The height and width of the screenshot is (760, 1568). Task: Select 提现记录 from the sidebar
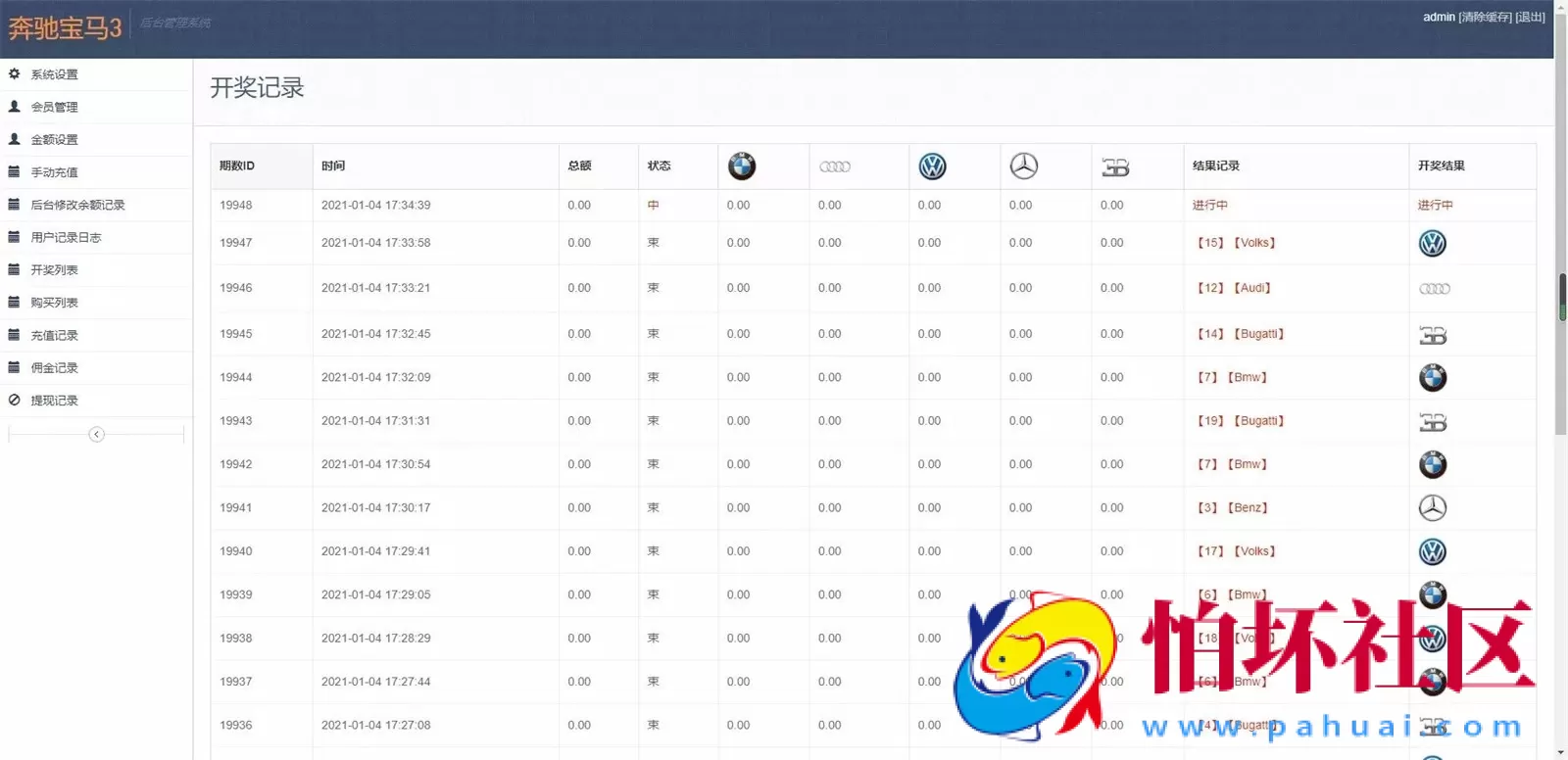54,401
